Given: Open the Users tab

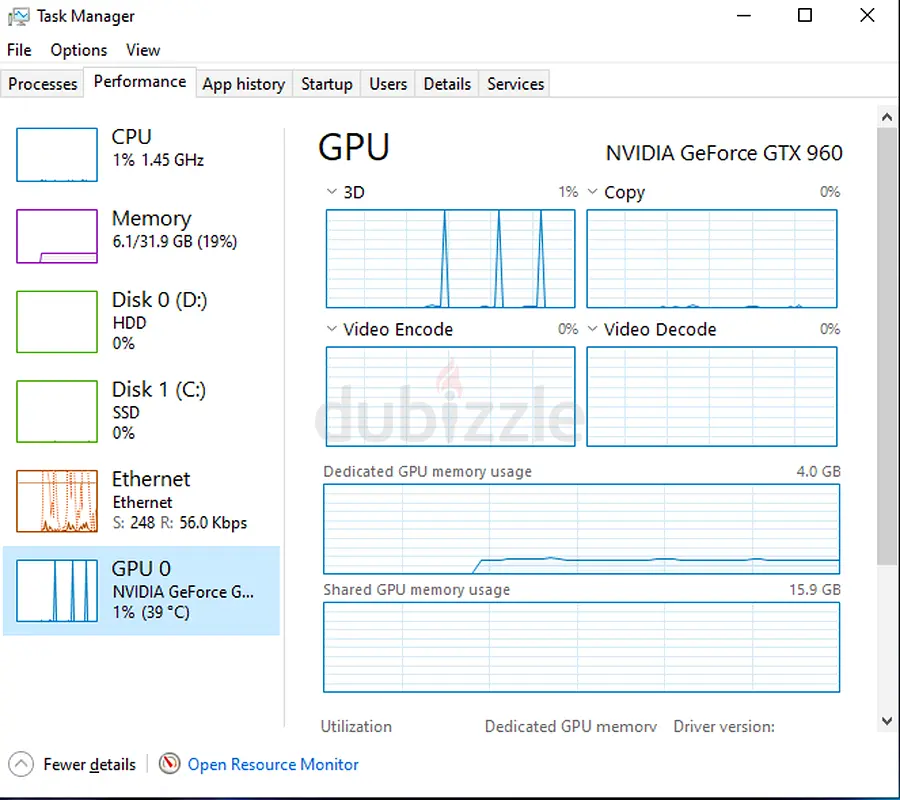Looking at the screenshot, I should click(x=388, y=84).
